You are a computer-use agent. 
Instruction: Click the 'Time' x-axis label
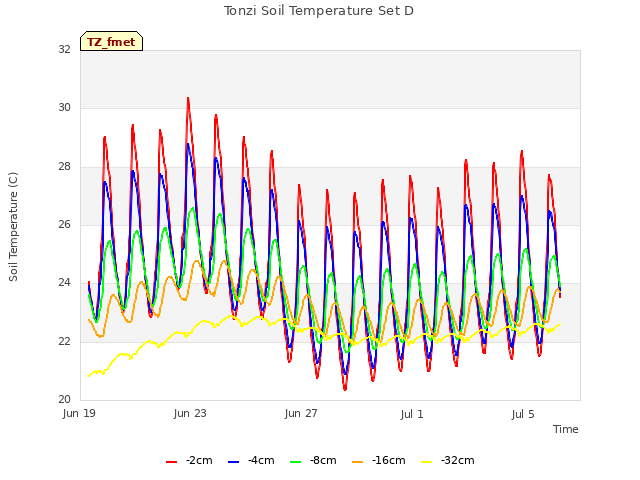(566, 429)
